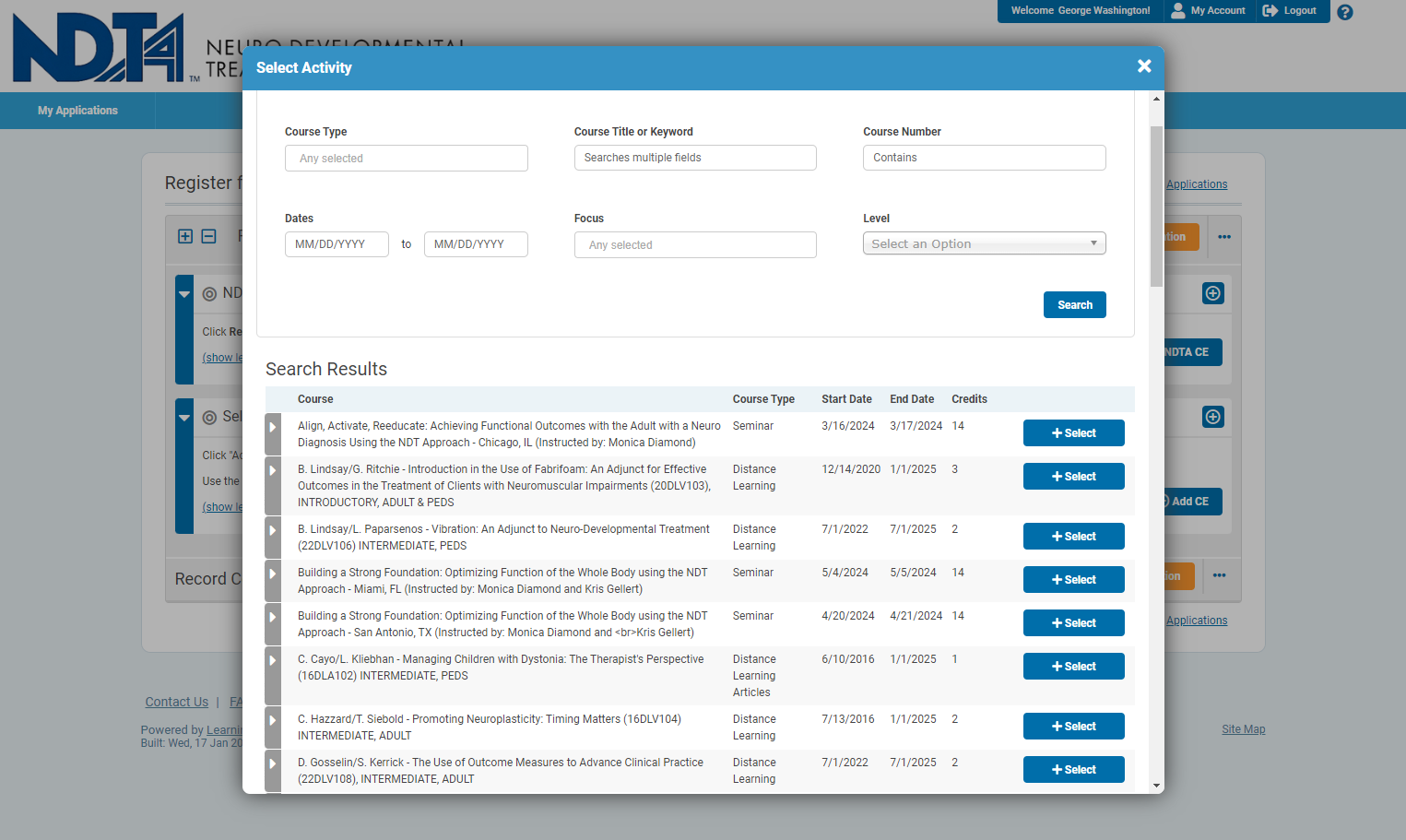Expand the B. Lindsay/G. Ritchie course row
Screen dimensions: 1406x840
pos(273,485)
